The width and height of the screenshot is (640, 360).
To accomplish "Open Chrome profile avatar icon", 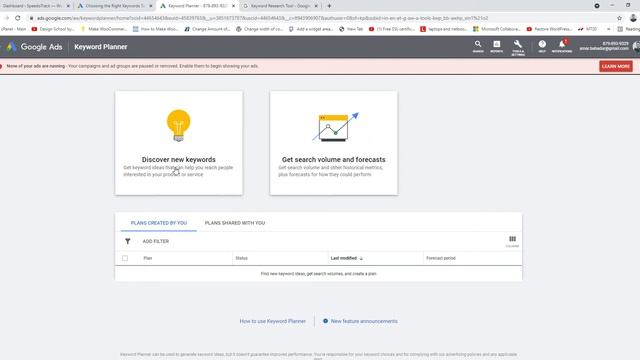I will click(633, 18).
